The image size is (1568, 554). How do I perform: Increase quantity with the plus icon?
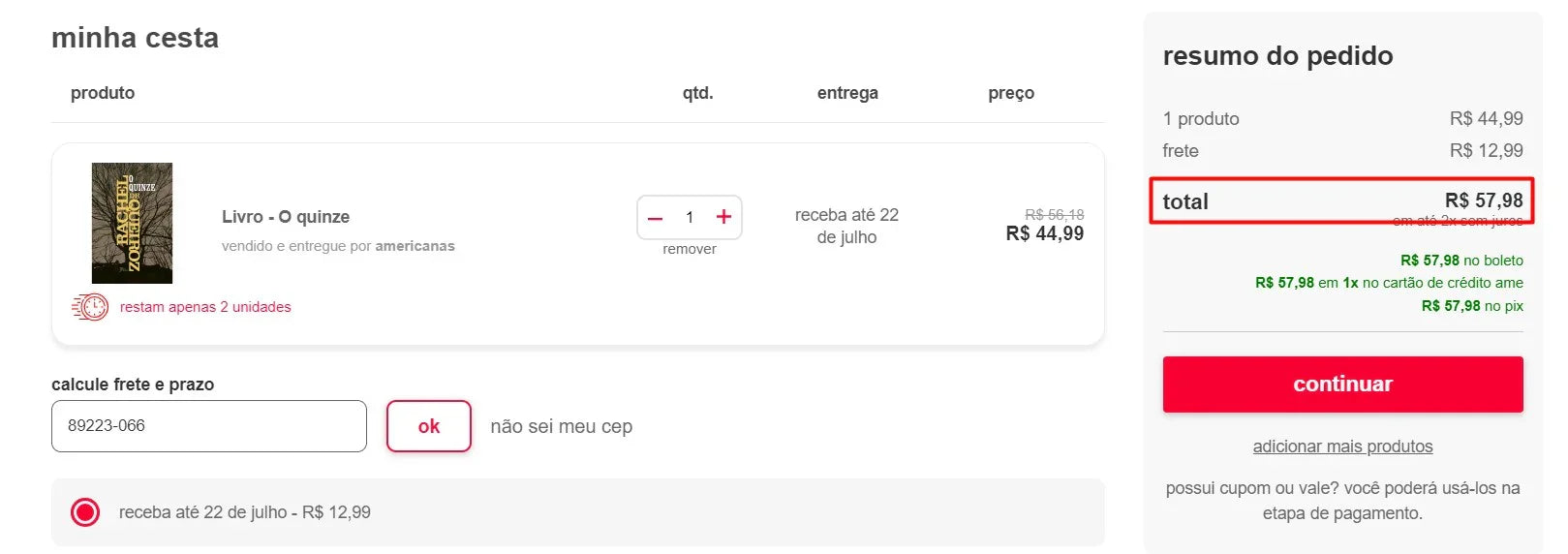coord(723,217)
